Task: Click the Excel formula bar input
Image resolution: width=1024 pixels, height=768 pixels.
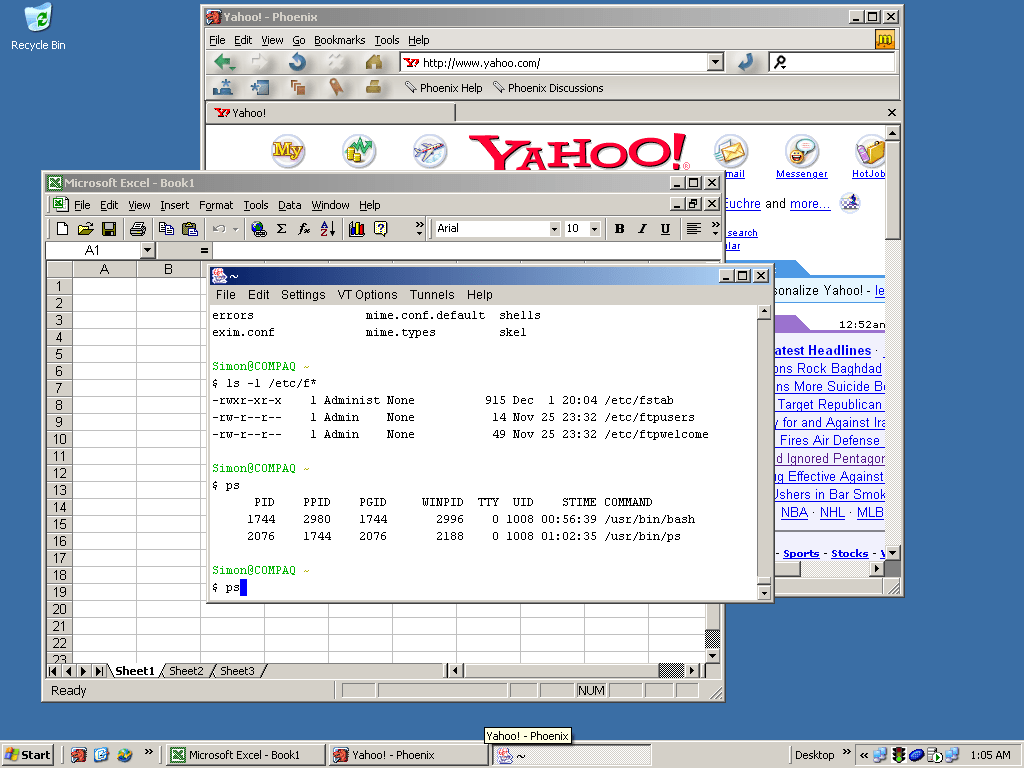Action: point(467,250)
